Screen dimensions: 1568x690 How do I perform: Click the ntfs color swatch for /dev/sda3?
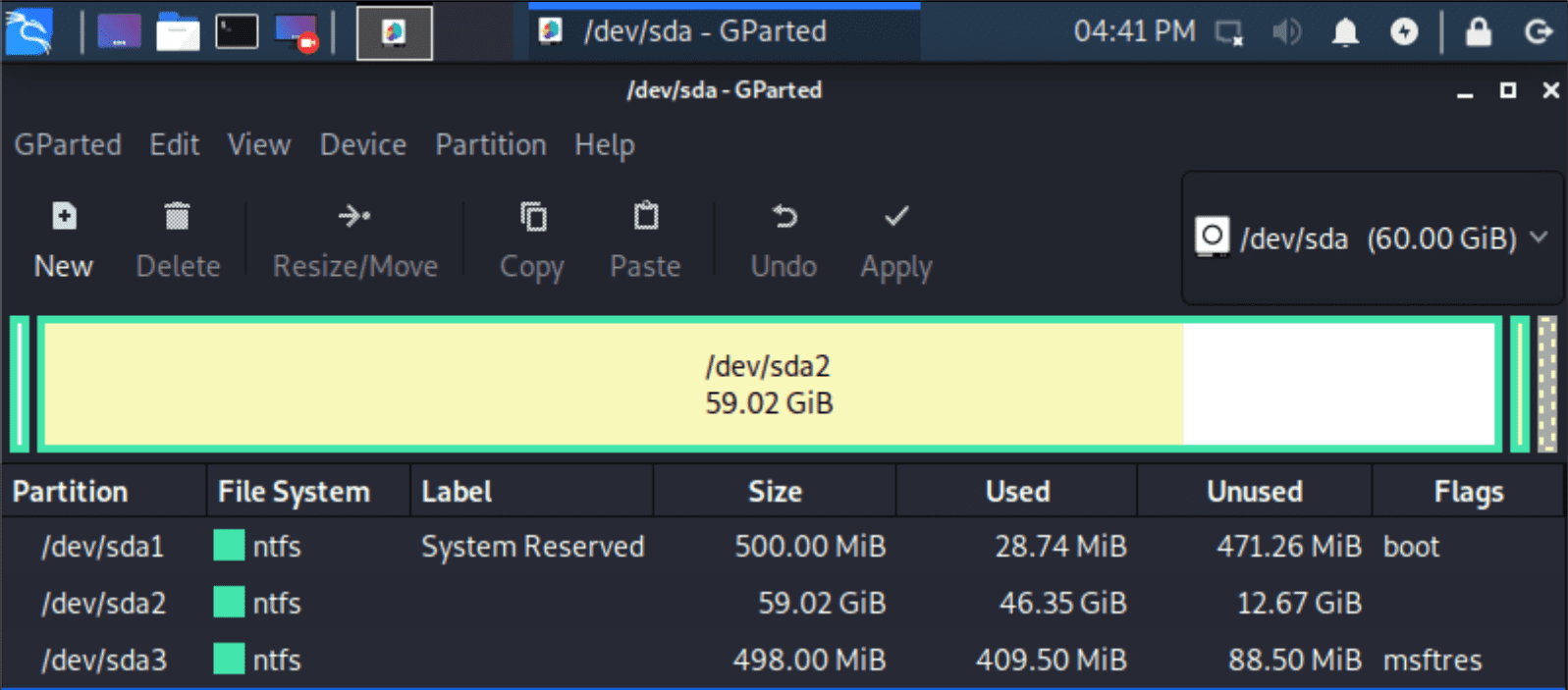coord(229,660)
